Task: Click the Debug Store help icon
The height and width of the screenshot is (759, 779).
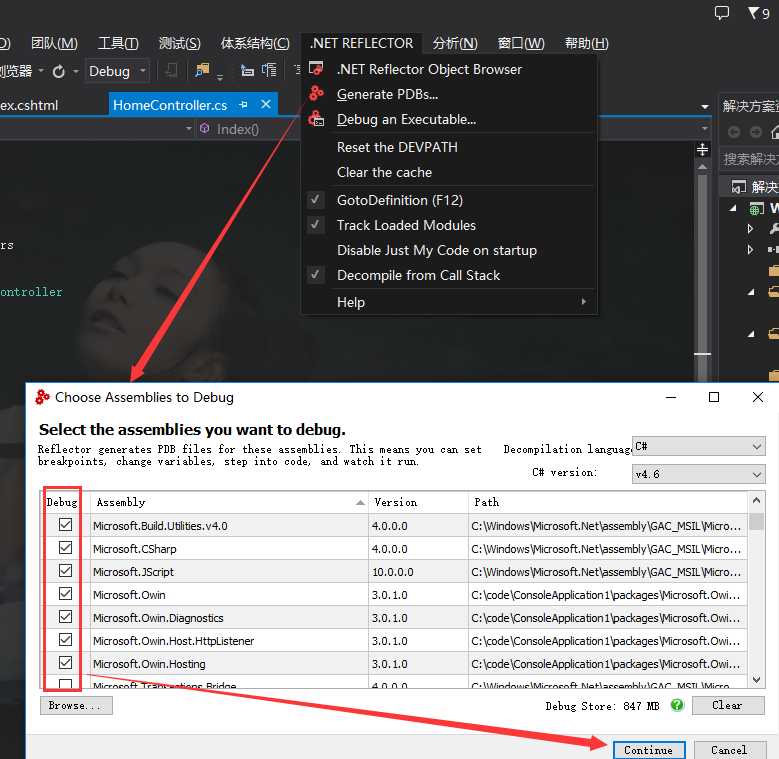Action: 677,705
